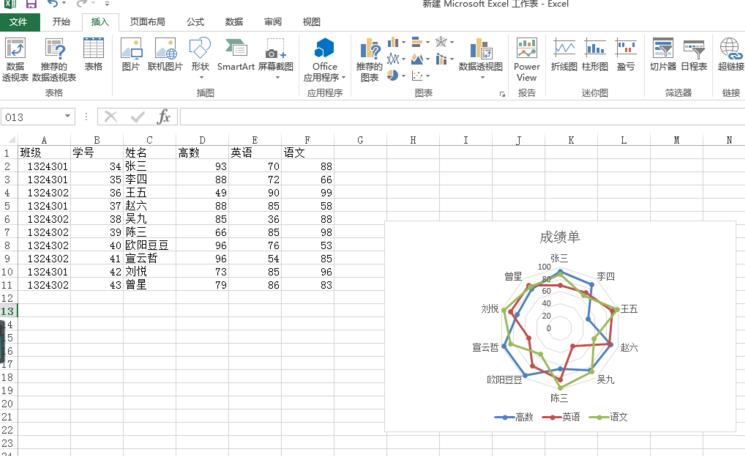This screenshot has width=745, height=456.
Task: Click the Insert Function fx button
Action: click(x=163, y=116)
